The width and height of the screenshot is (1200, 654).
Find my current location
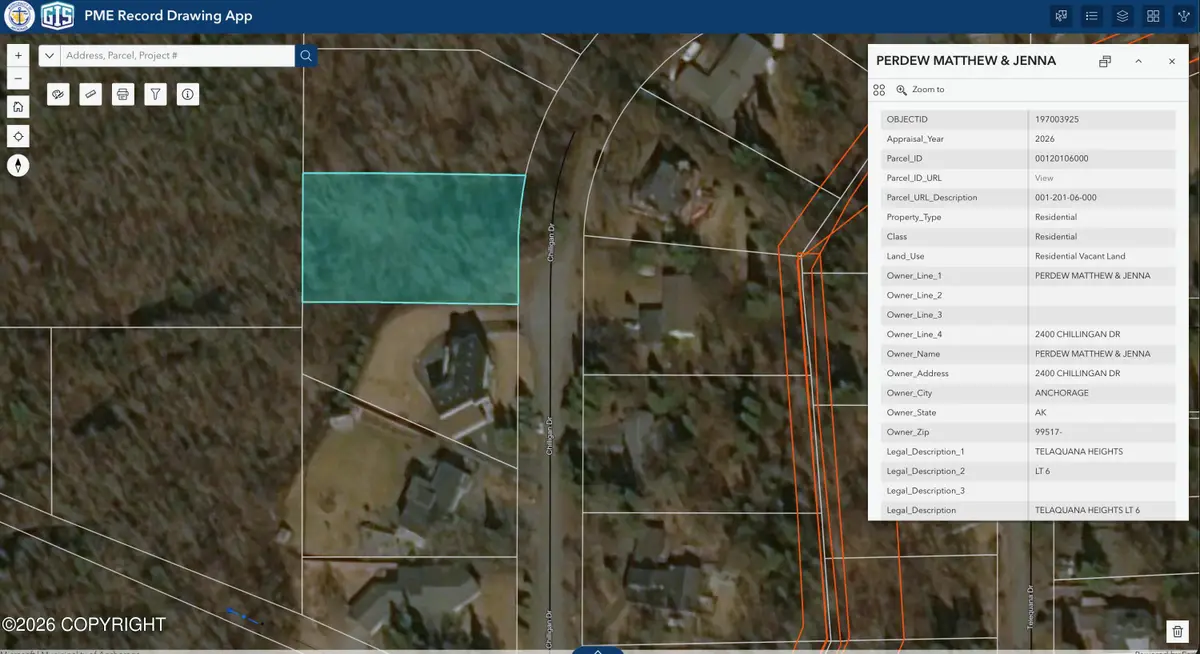click(18, 136)
